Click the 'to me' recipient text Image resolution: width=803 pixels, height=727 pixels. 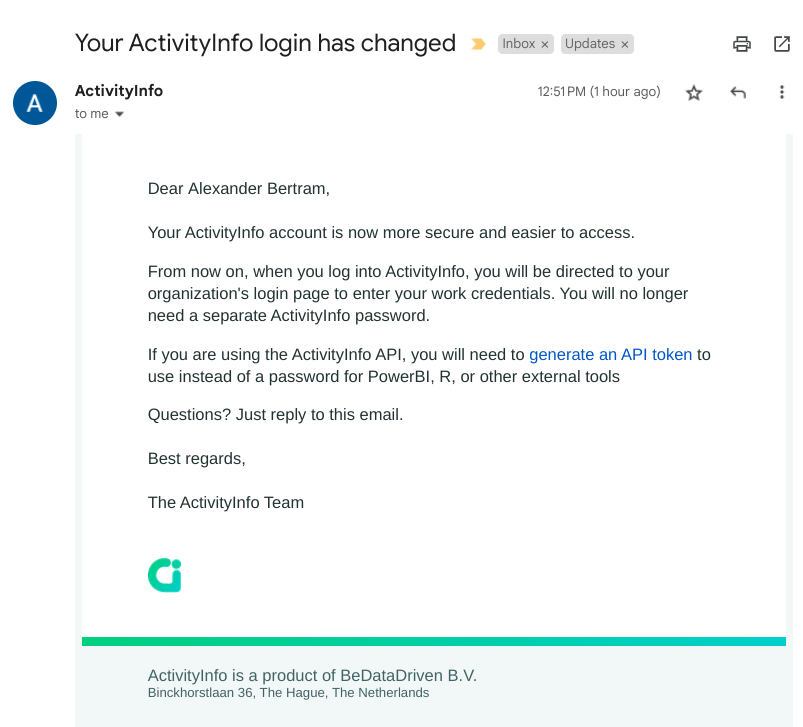tap(92, 114)
